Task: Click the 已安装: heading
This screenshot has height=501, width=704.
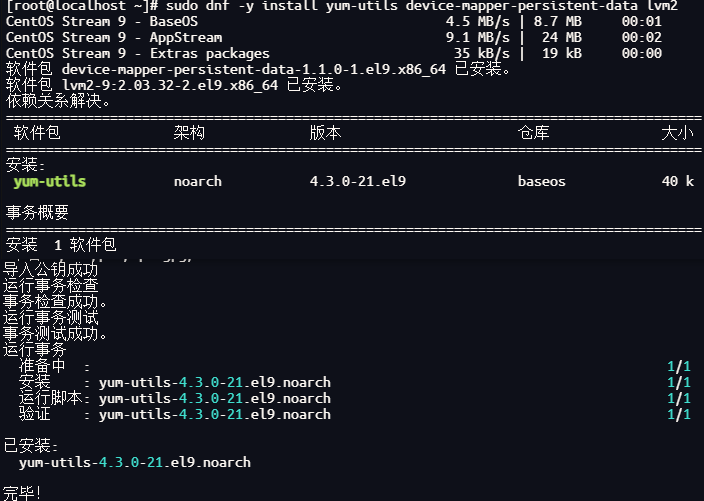Action: pos(31,446)
